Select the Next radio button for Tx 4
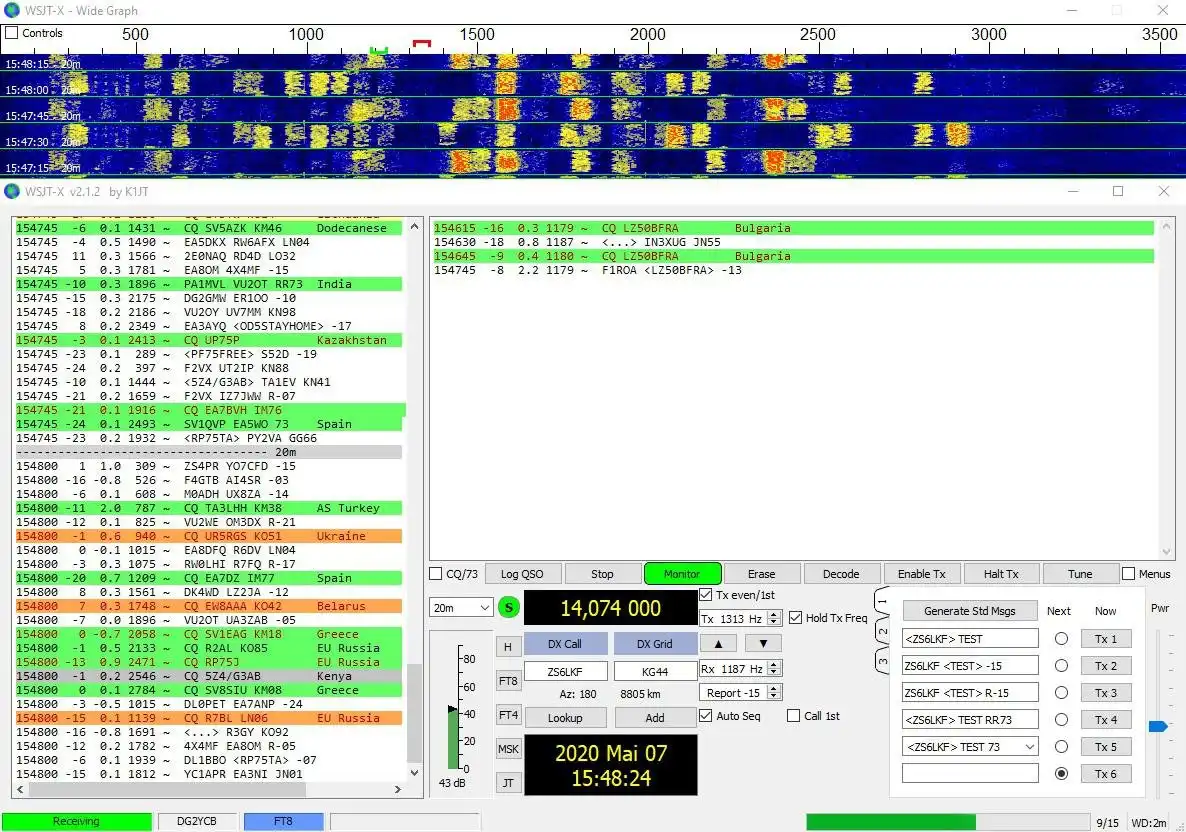The image size is (1186, 832). 1061,719
